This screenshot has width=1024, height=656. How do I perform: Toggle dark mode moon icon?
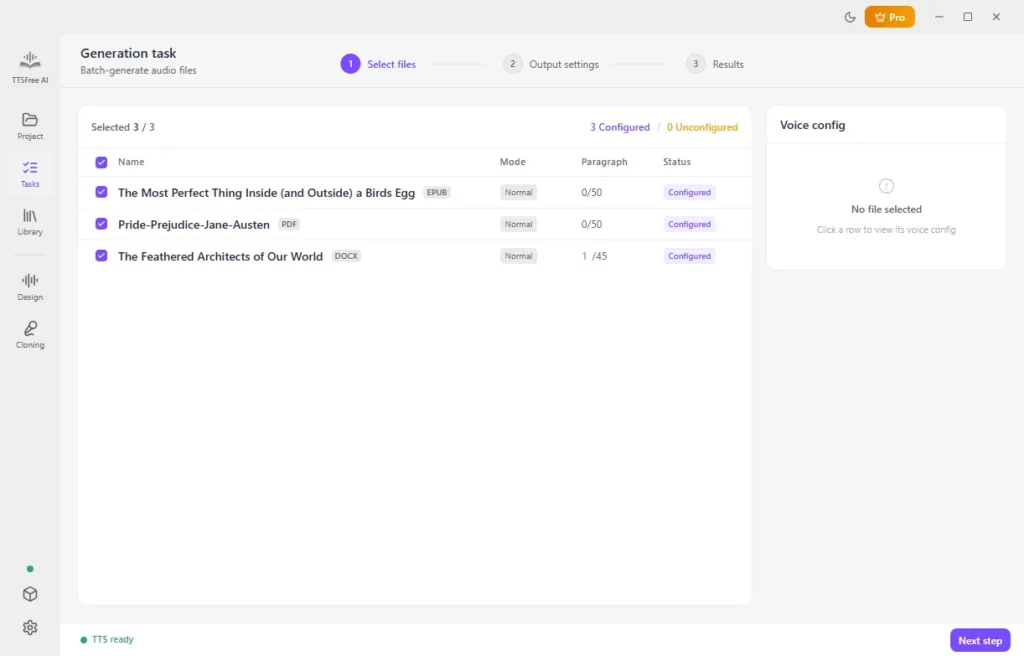850,17
